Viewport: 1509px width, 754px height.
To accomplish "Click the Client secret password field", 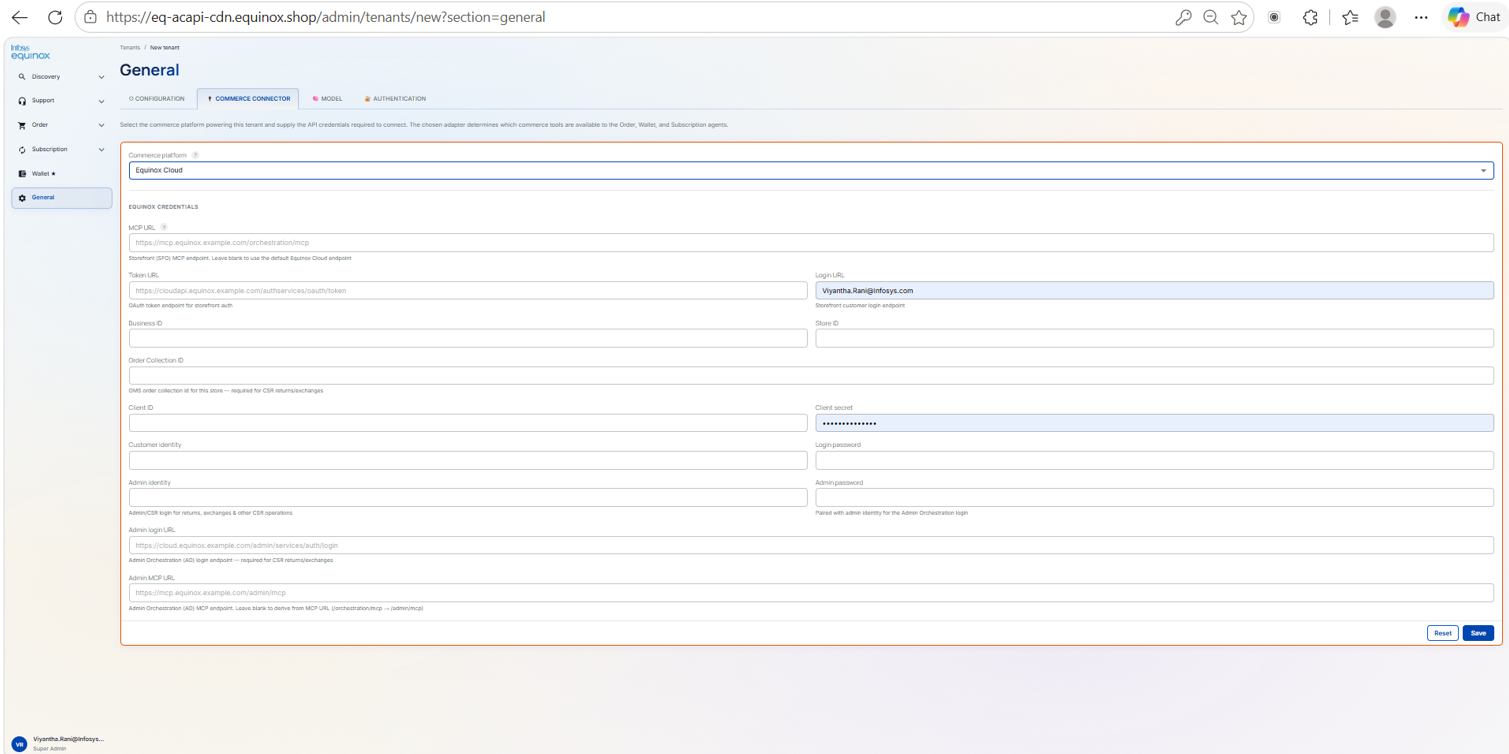I will (1154, 423).
